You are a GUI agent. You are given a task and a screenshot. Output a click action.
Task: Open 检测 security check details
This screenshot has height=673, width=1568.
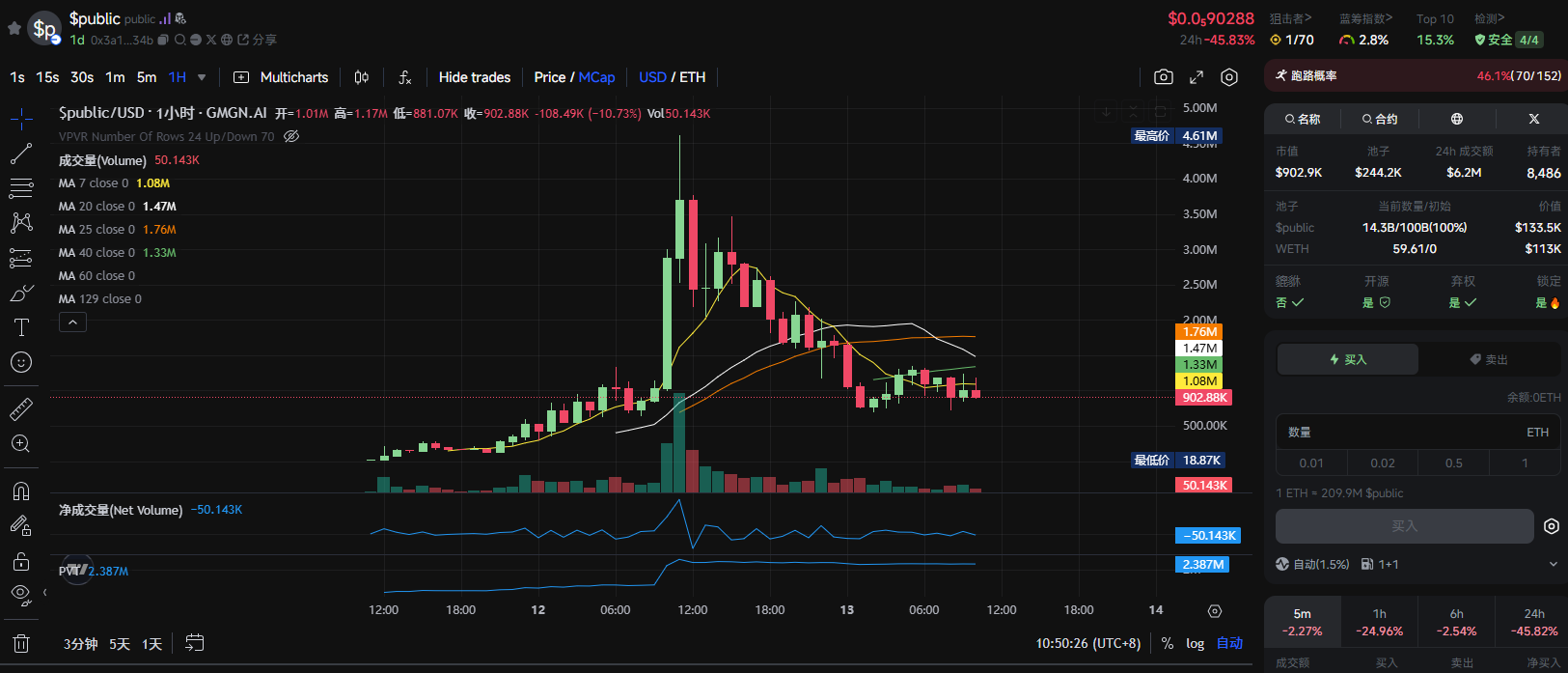[1489, 18]
